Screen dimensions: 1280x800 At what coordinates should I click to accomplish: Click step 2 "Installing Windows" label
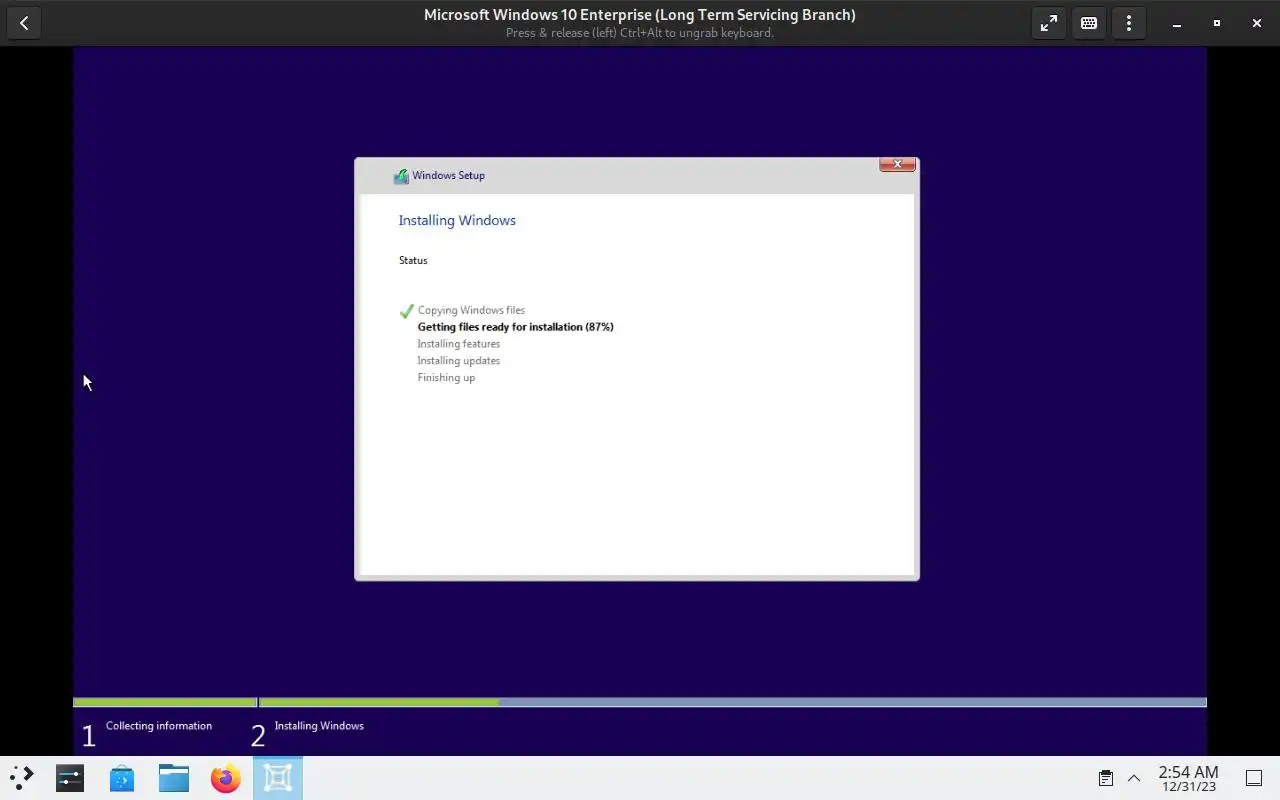(319, 726)
